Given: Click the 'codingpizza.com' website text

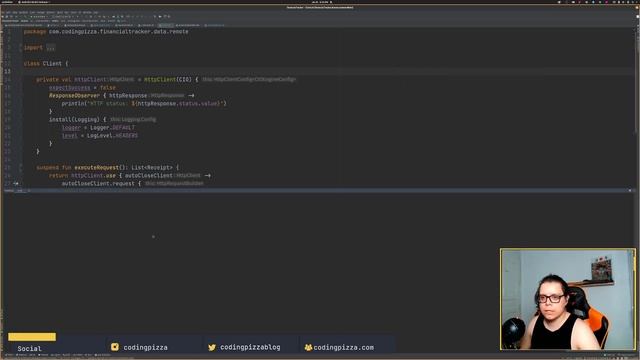Looking at the screenshot, I should coord(344,347).
